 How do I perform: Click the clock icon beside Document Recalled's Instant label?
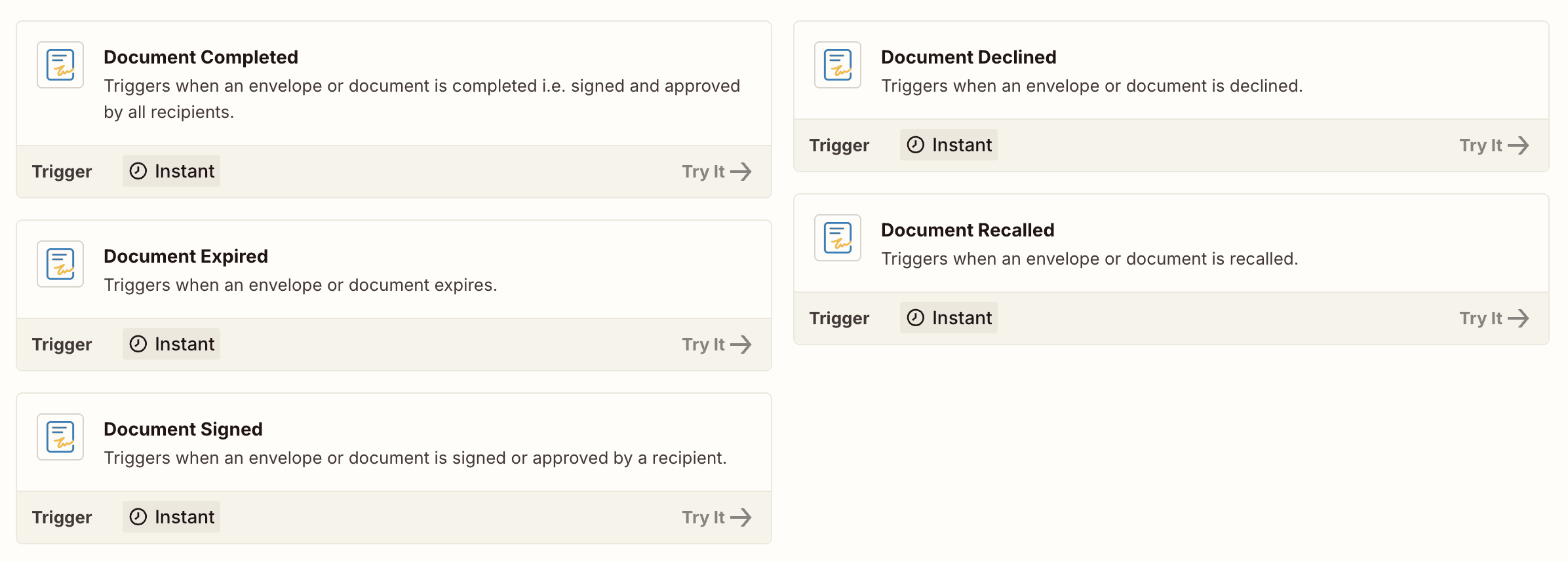(914, 318)
